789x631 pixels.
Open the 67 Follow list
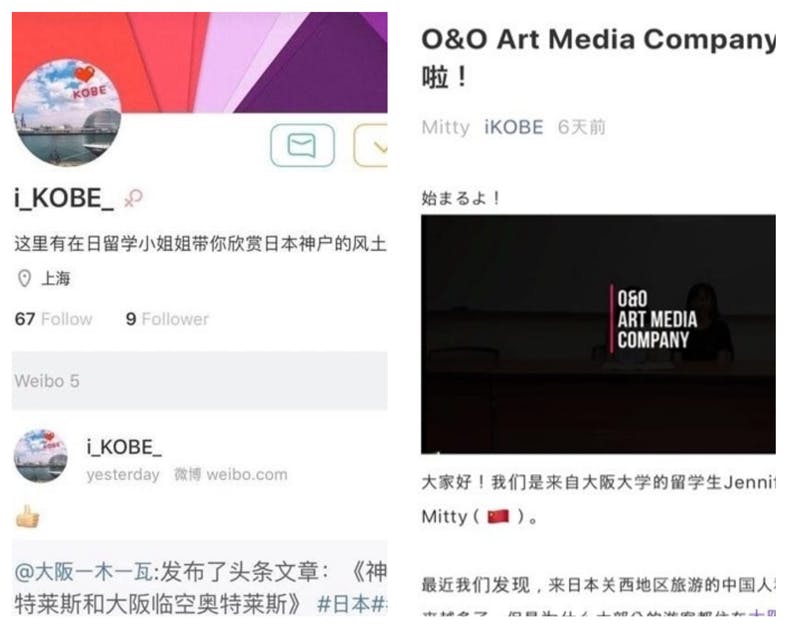coord(53,319)
